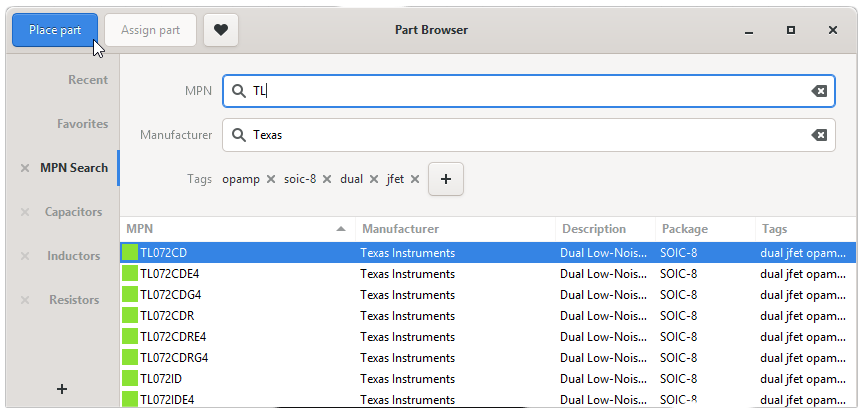Image resolution: width=864 pixels, height=413 pixels.
Task: Click the green status square of TL072CD
Action: click(x=130, y=253)
